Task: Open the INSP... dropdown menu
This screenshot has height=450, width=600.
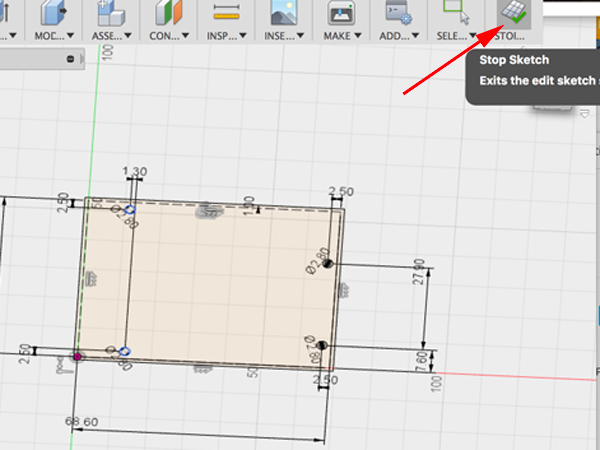Action: (227, 36)
